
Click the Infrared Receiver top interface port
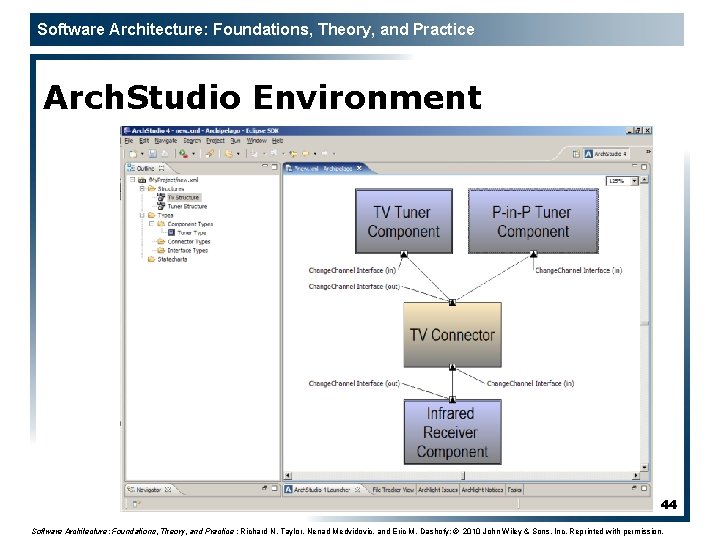tap(452, 399)
